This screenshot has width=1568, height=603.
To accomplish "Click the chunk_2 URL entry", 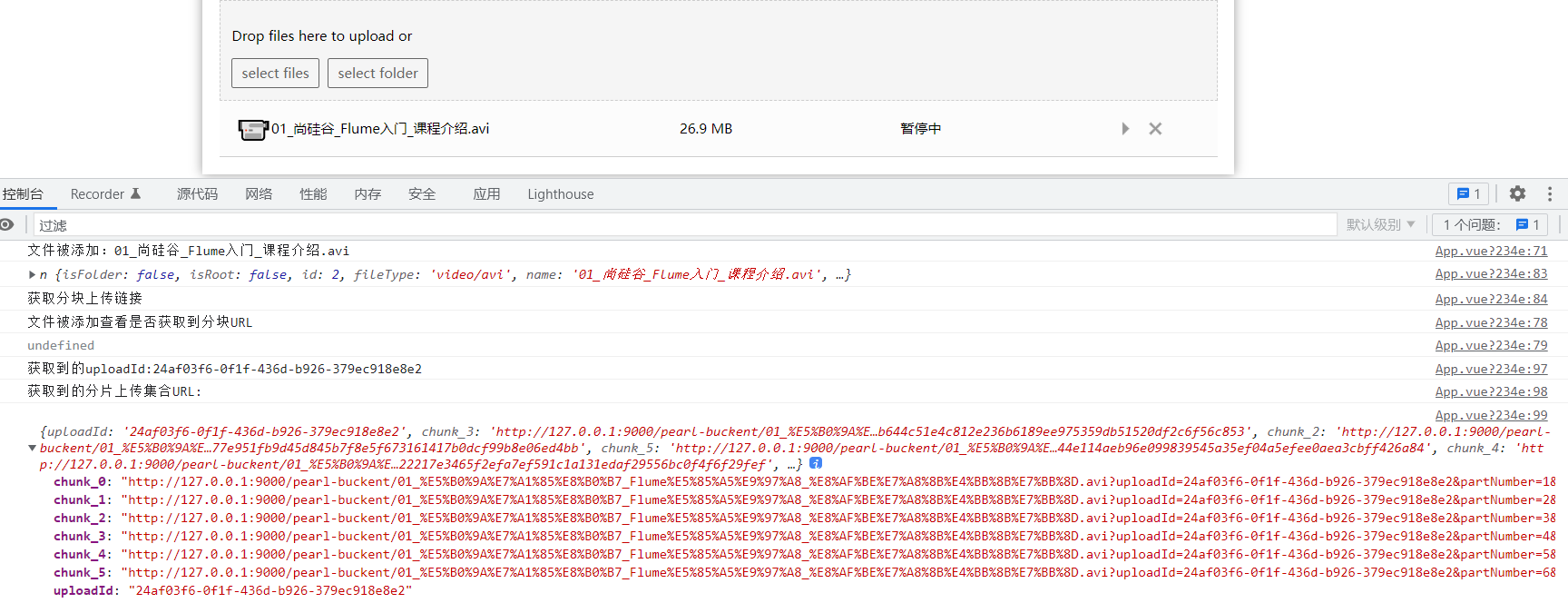I will click(804, 518).
